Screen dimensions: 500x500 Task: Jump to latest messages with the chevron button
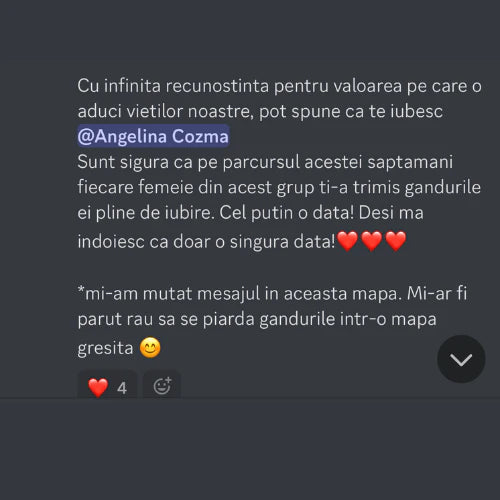coord(461,359)
